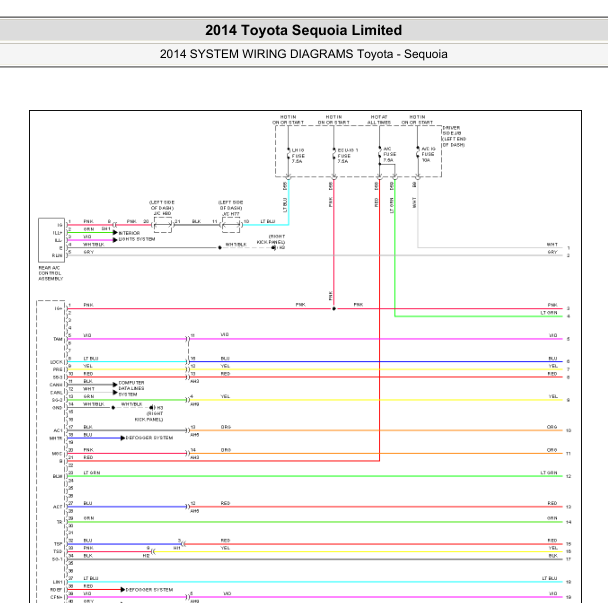The height and width of the screenshot is (603, 608).
Task: Click the "AC1" terminal label
Action: [x=58, y=430]
